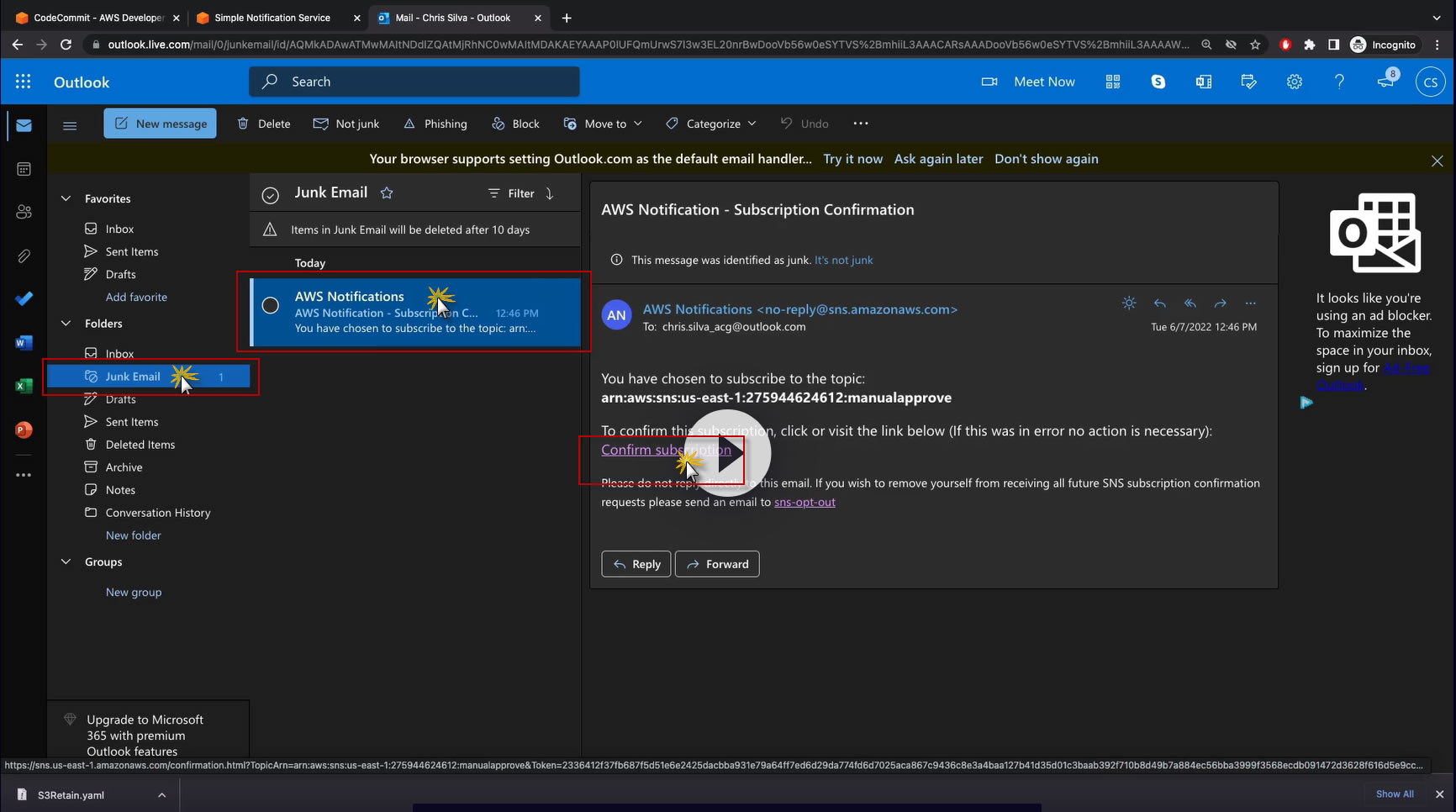Open the Mail module in left rail
This screenshot has height=812, width=1456.
(x=24, y=125)
